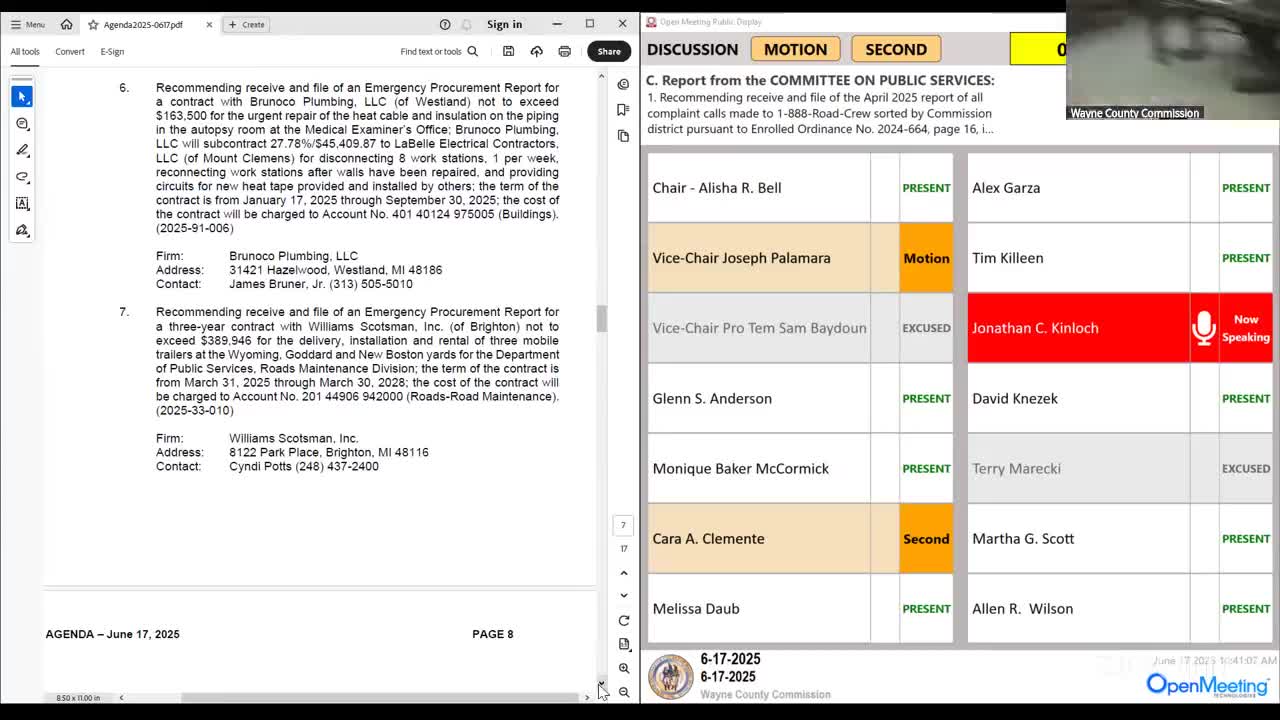Click Sign in

coord(504,24)
